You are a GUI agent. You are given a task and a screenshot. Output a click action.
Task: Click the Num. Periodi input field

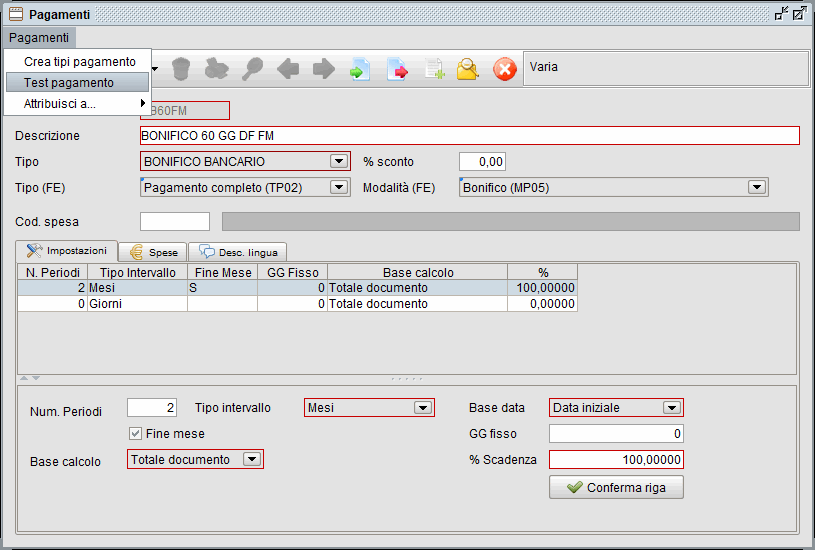pyautogui.click(x=152, y=408)
